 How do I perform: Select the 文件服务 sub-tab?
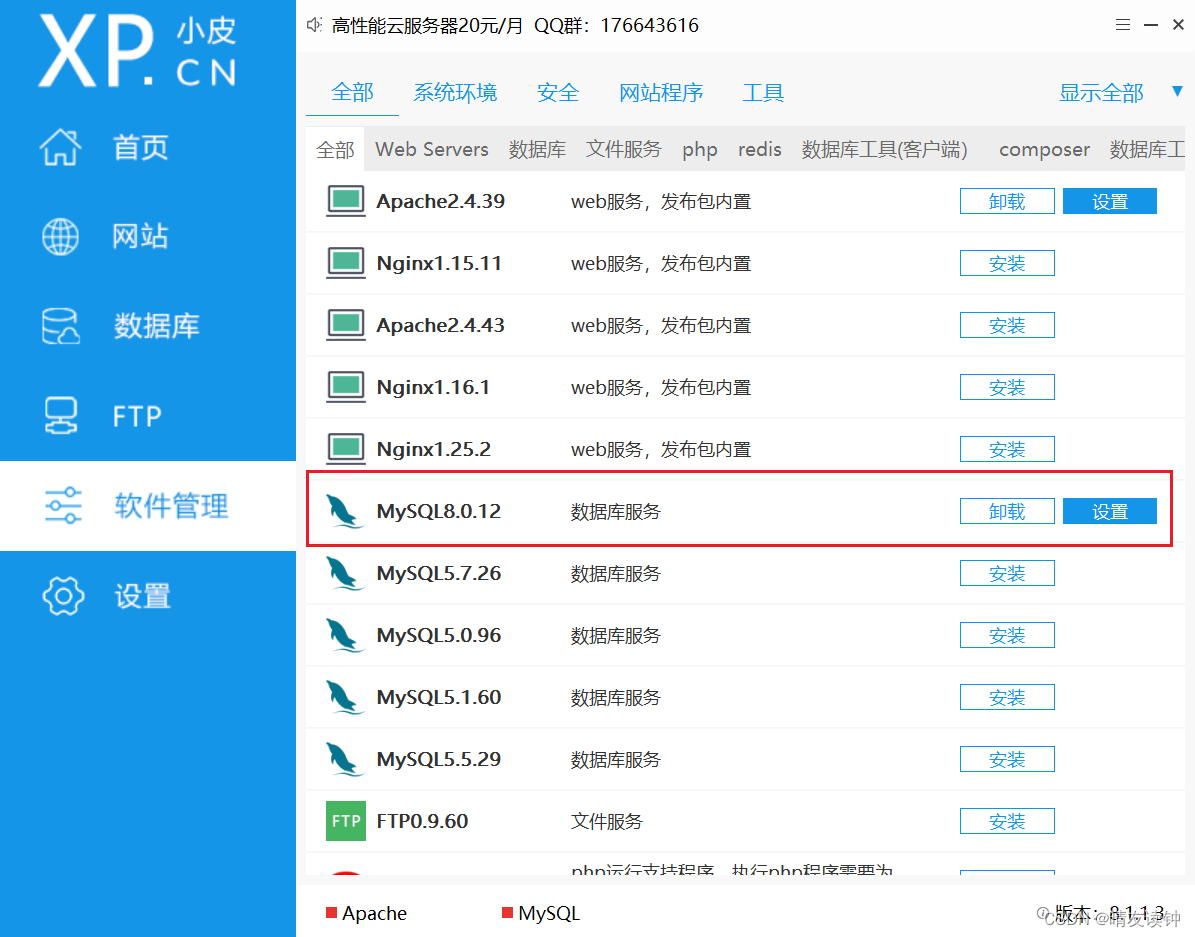point(623,149)
